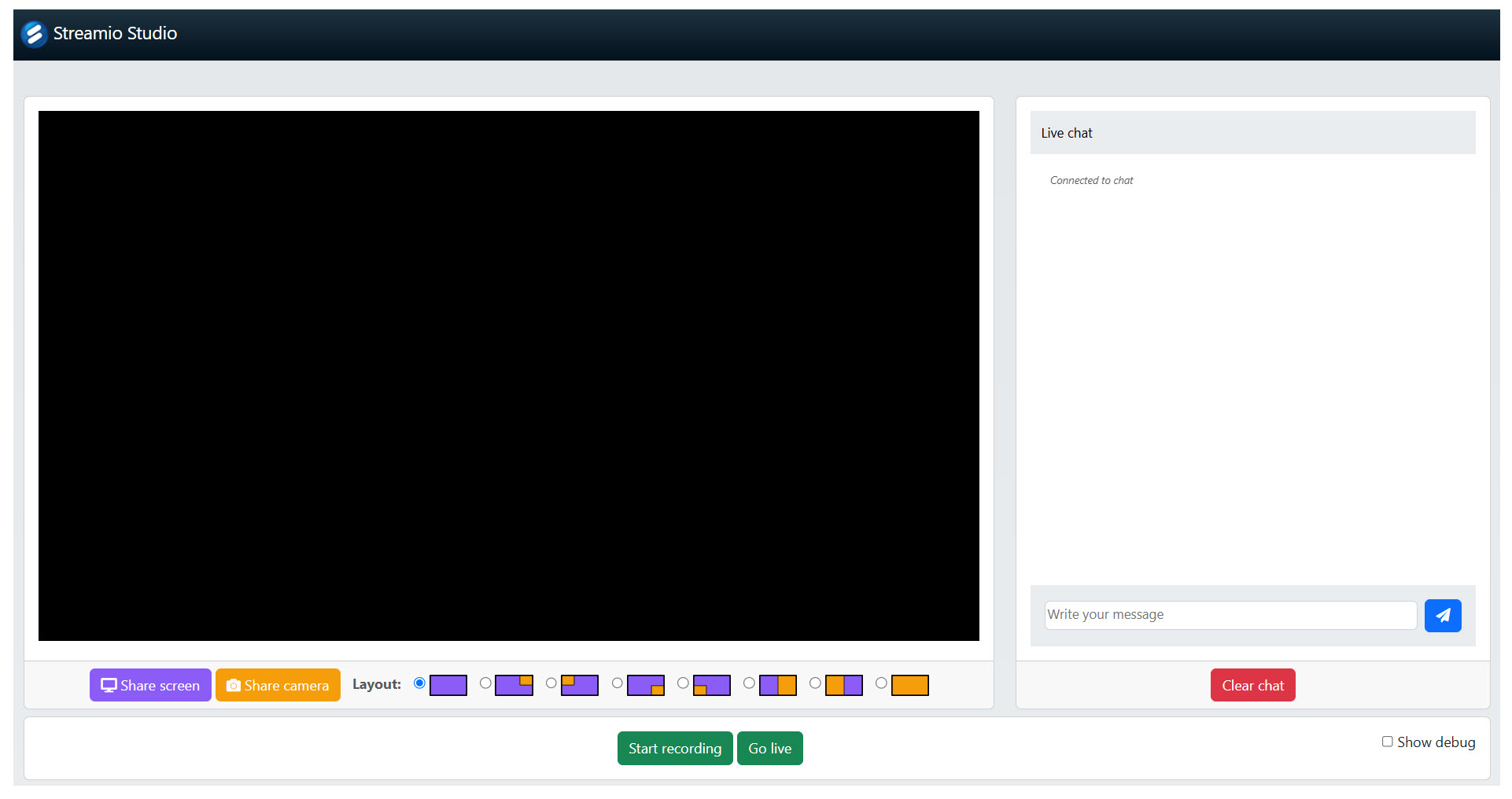Enable the Show debug checkbox
This screenshot has height=799, width=1512.
(1387, 742)
